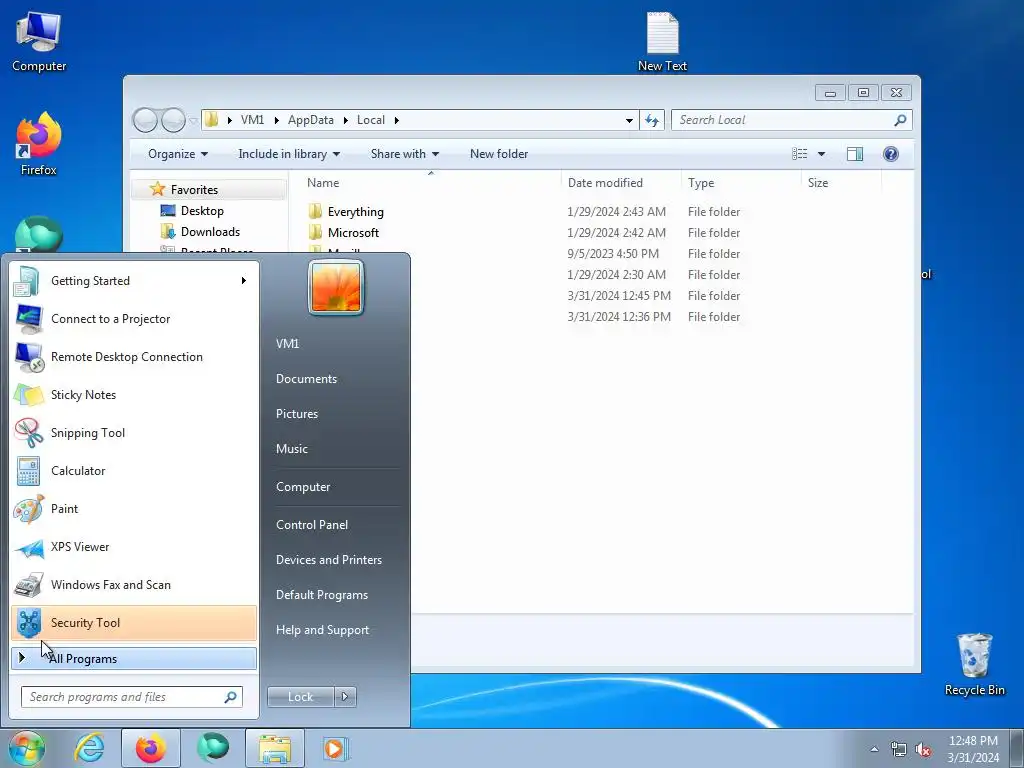This screenshot has width=1024, height=768.
Task: Select Desktop in Favorites pane
Action: coord(192,211)
